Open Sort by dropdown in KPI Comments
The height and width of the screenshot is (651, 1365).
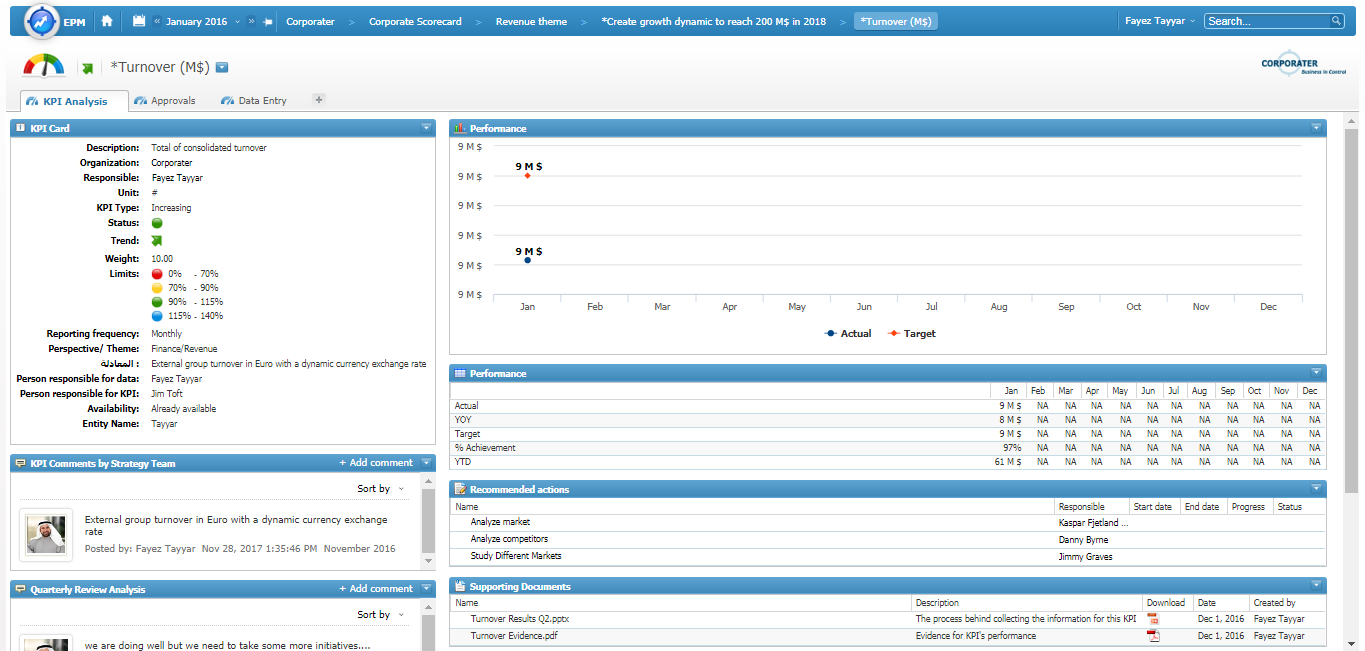coord(381,489)
